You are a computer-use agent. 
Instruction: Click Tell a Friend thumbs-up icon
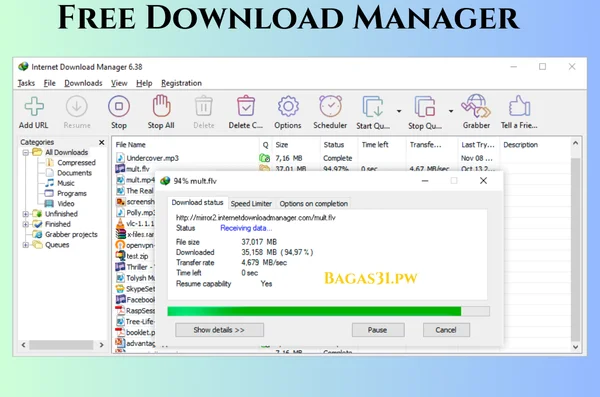(x=519, y=106)
